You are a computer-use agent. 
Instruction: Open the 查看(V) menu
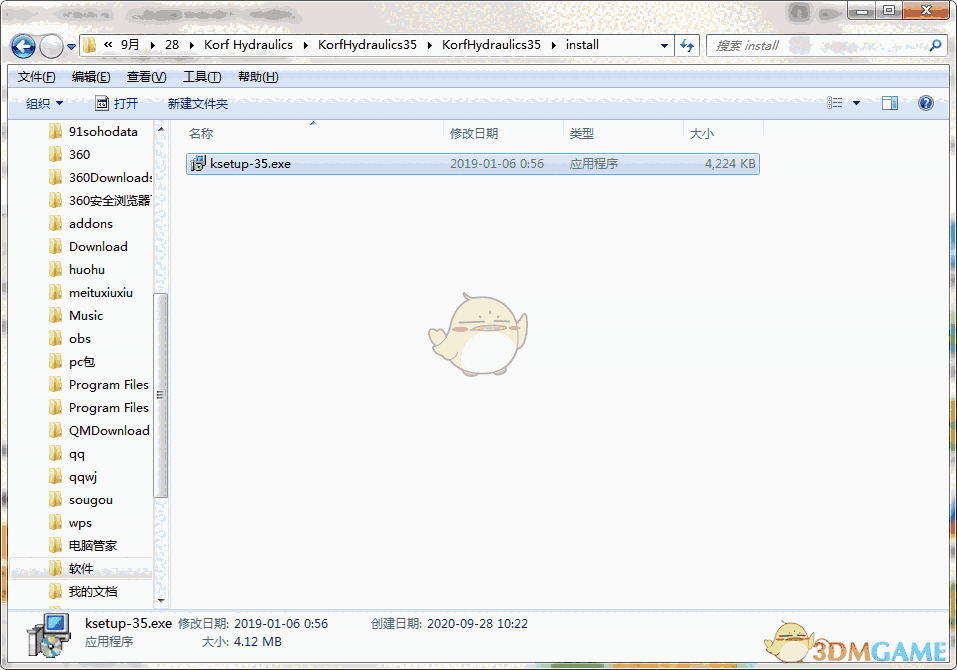point(146,77)
